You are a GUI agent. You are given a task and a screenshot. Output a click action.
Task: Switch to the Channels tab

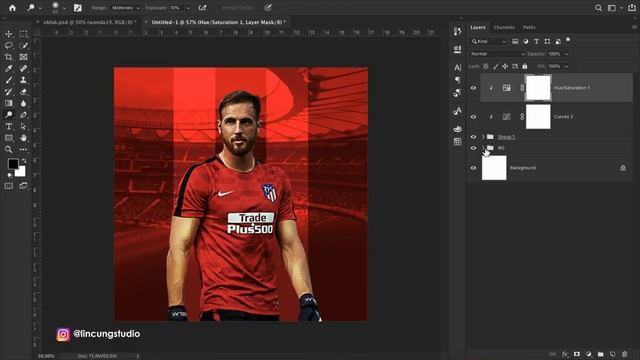coord(504,27)
